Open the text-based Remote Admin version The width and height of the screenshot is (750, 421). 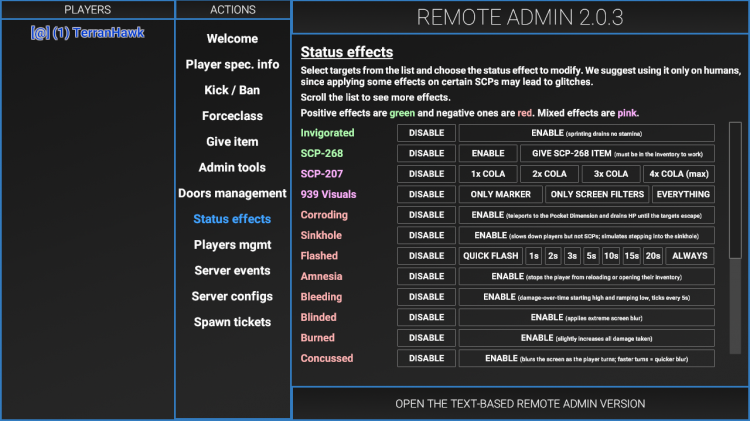click(x=520, y=403)
